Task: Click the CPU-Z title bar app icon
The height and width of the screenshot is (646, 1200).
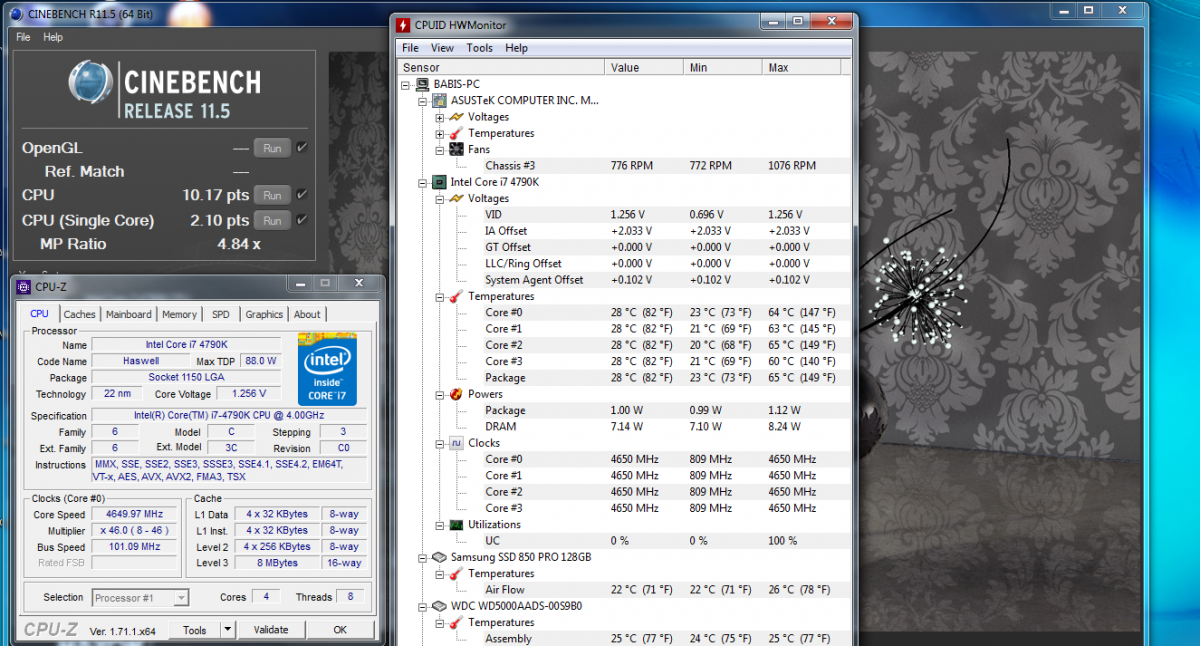Action: [x=24, y=287]
